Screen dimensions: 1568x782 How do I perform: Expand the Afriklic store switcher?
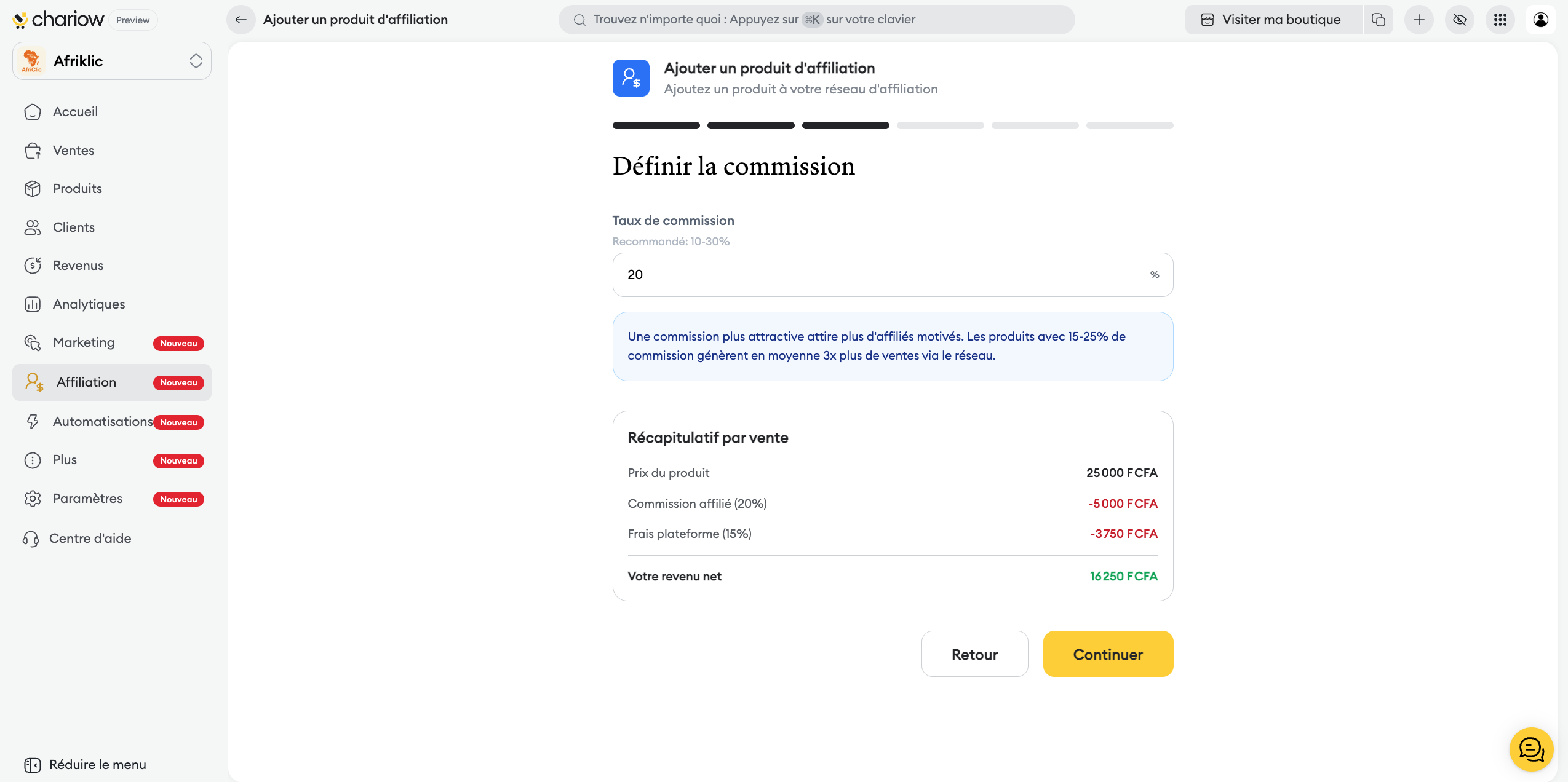click(112, 61)
